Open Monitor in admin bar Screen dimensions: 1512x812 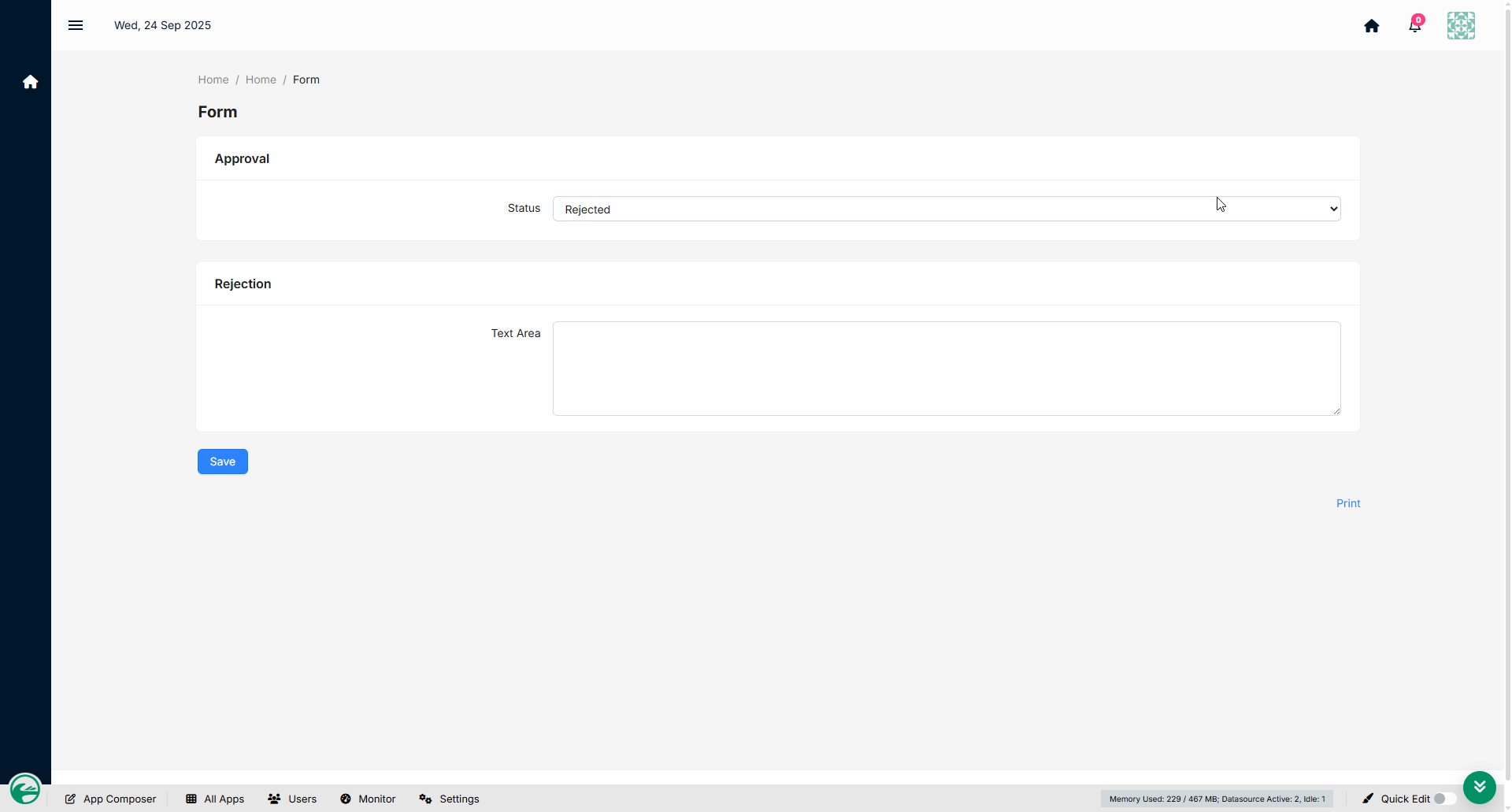368,799
